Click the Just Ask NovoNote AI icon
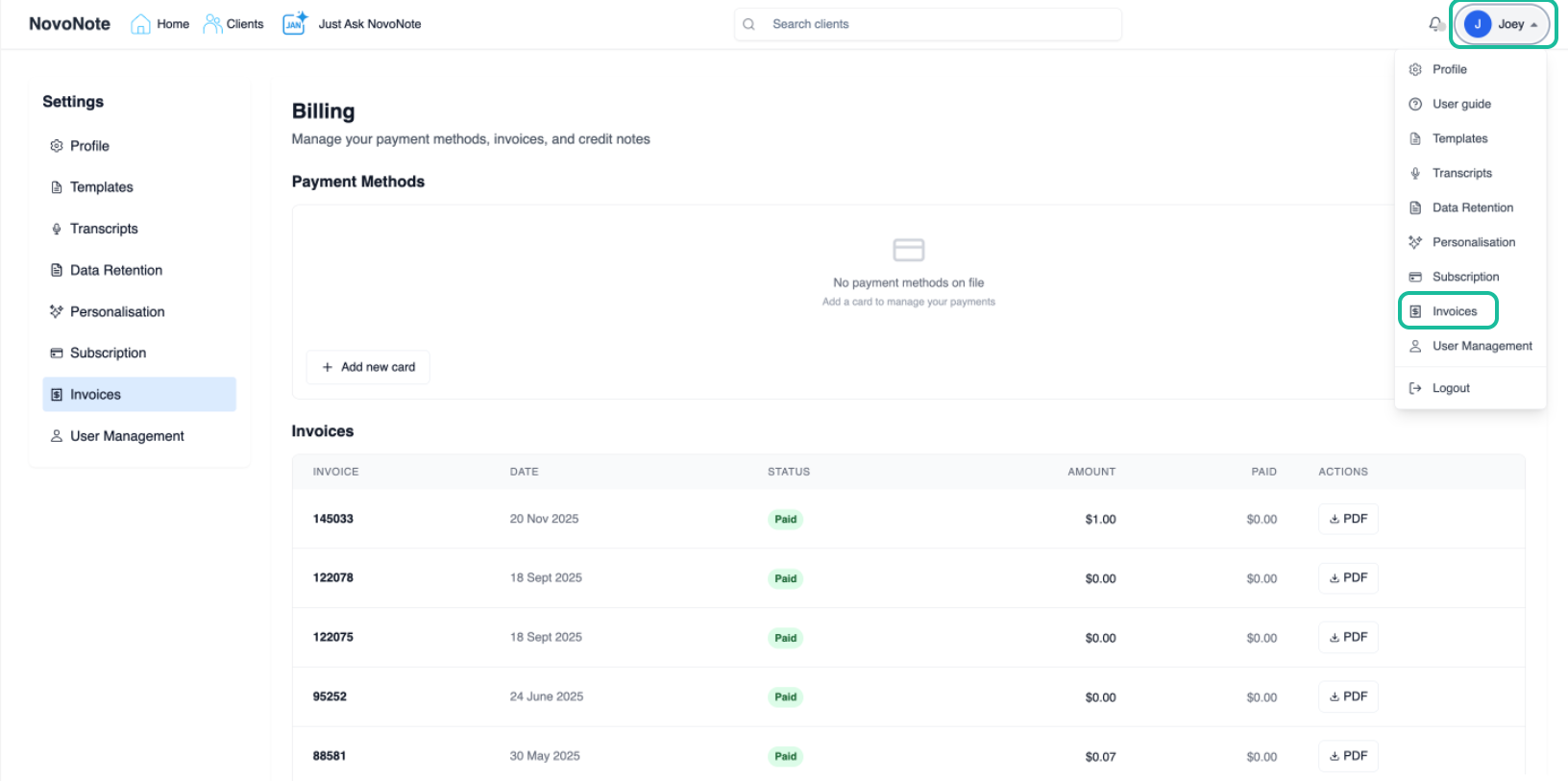 point(294,23)
